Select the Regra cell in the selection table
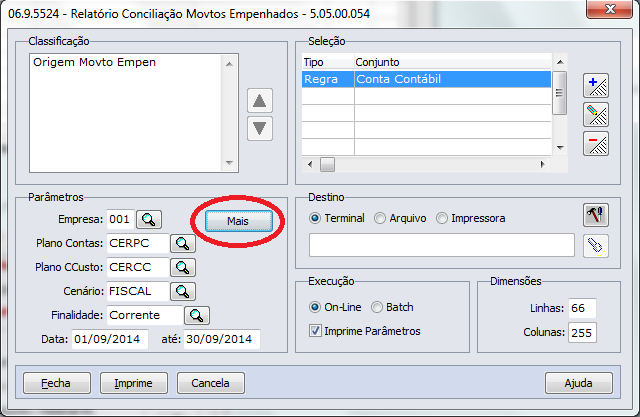The image size is (640, 417). click(x=328, y=79)
